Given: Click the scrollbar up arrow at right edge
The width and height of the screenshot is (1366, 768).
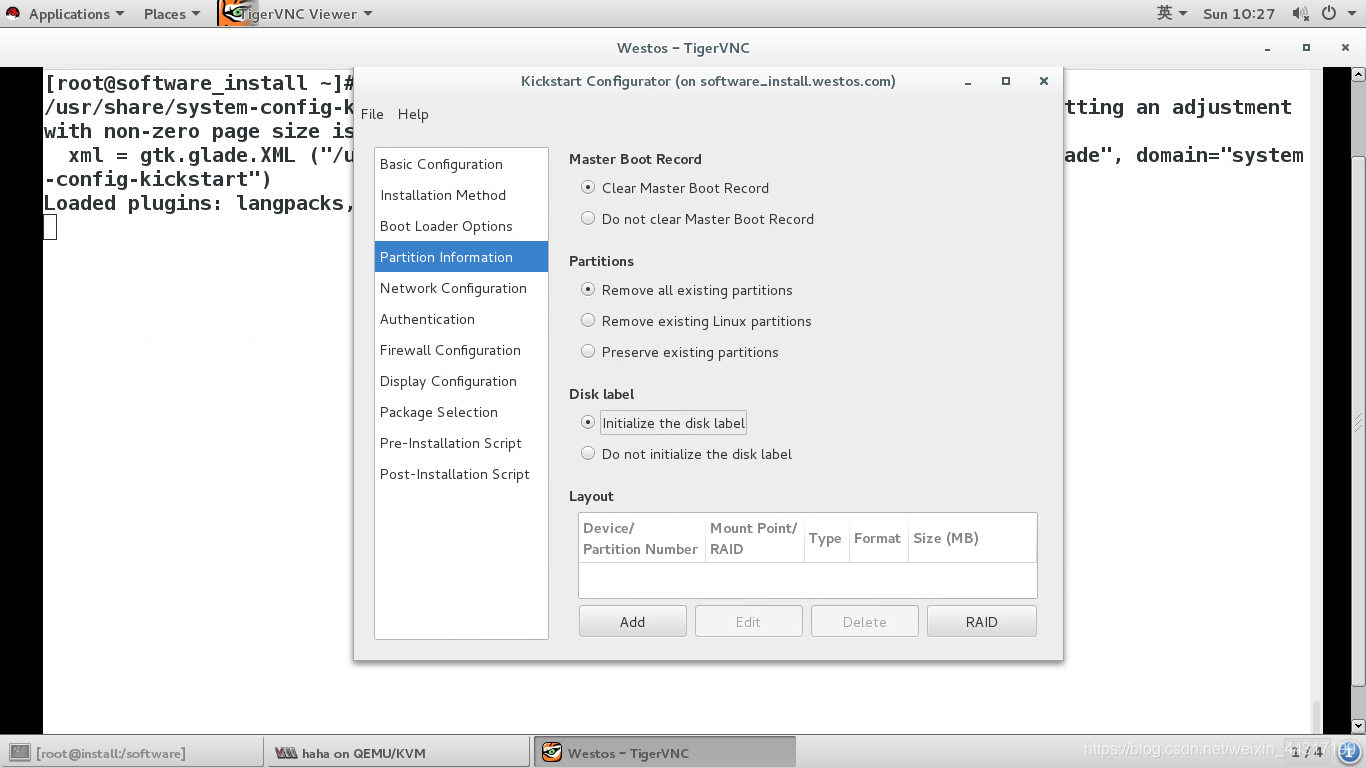Looking at the screenshot, I should coord(1358,75).
